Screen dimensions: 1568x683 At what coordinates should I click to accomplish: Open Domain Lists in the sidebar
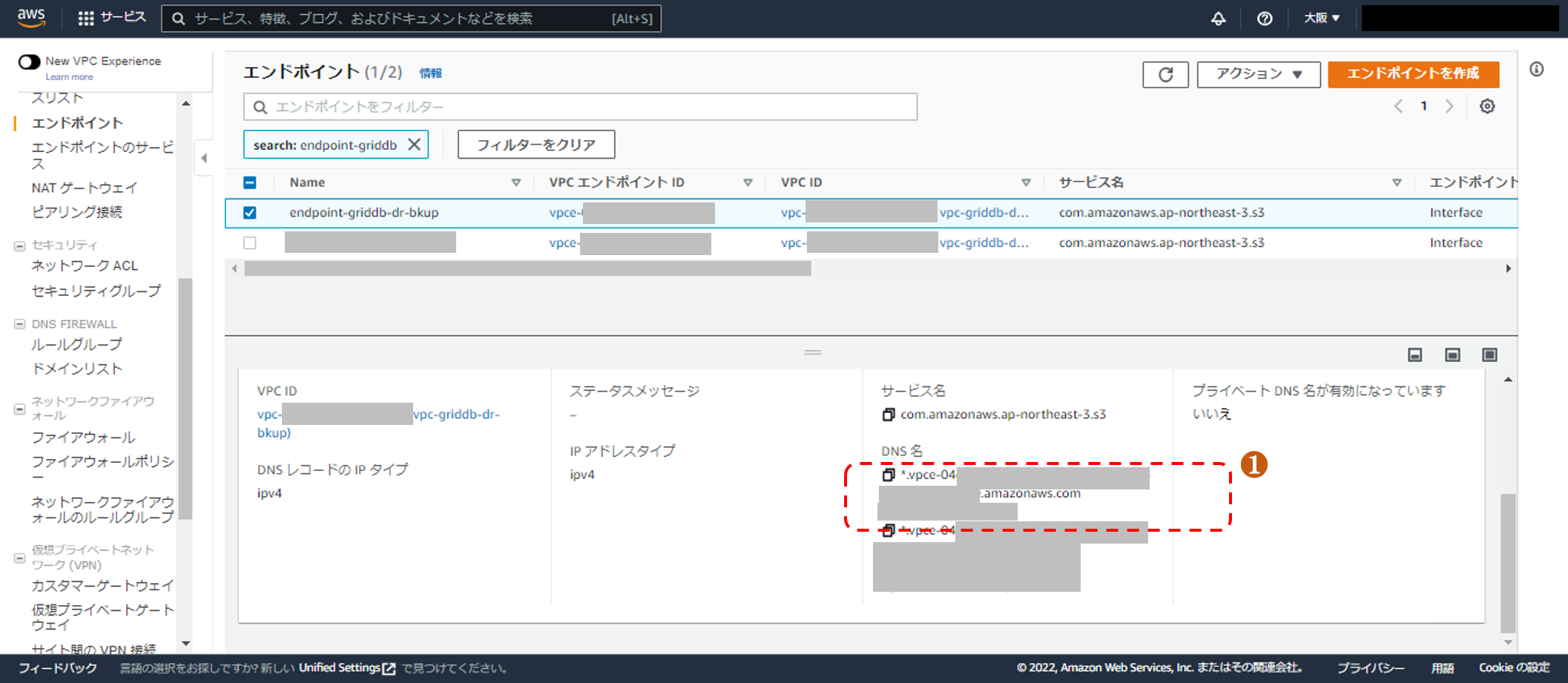pyautogui.click(x=76, y=369)
